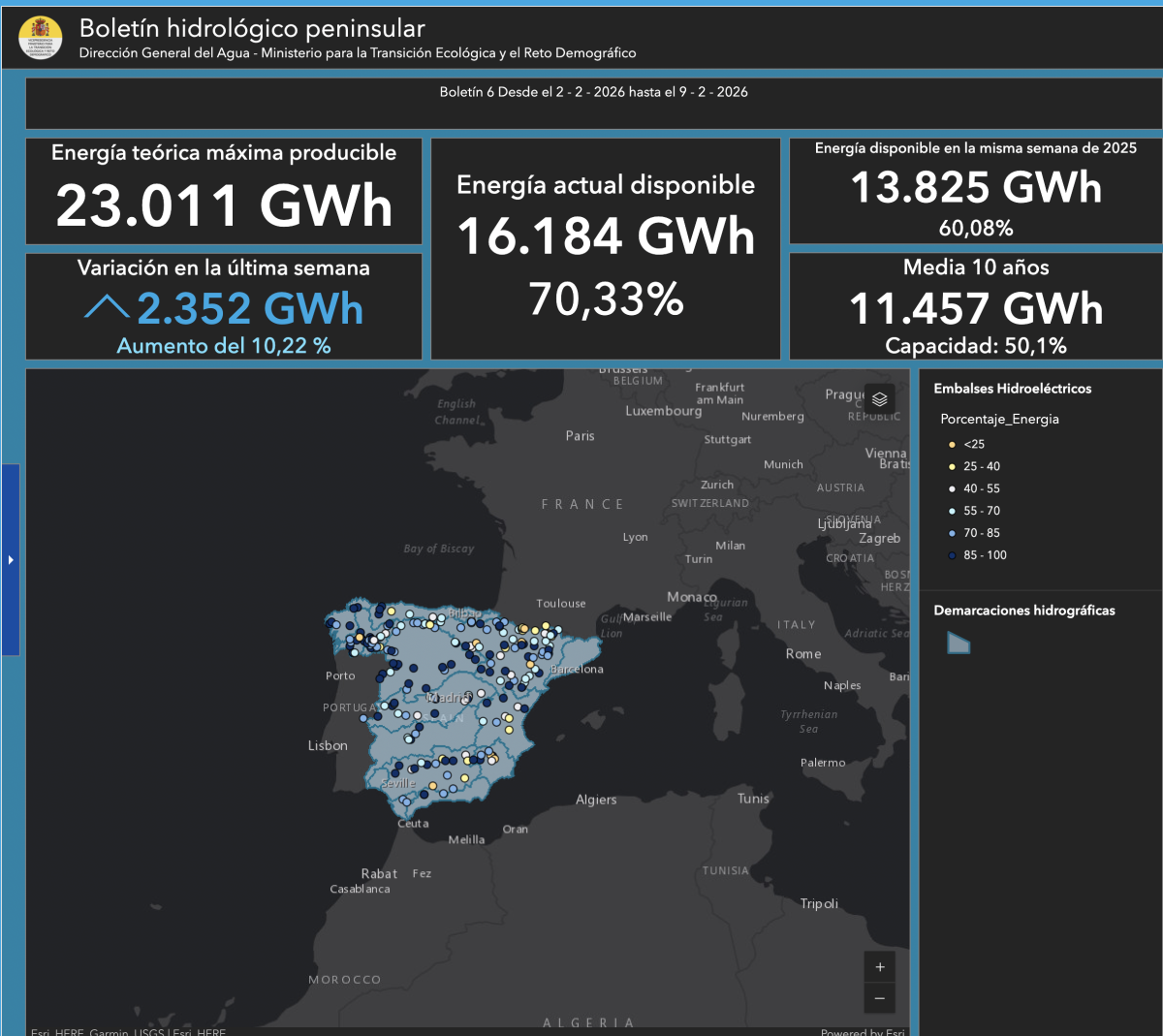The width and height of the screenshot is (1163, 1036).
Task: Click the Boletín hidrológico peninsular title
Action: (252, 28)
